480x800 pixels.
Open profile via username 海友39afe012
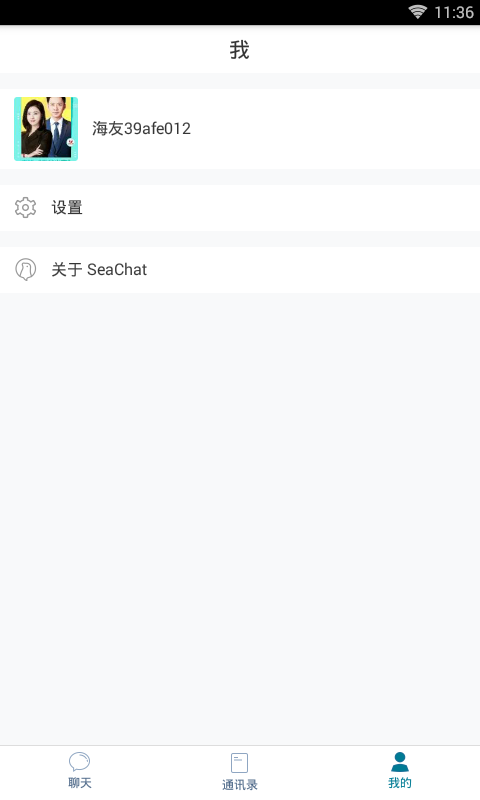pyautogui.click(x=141, y=129)
